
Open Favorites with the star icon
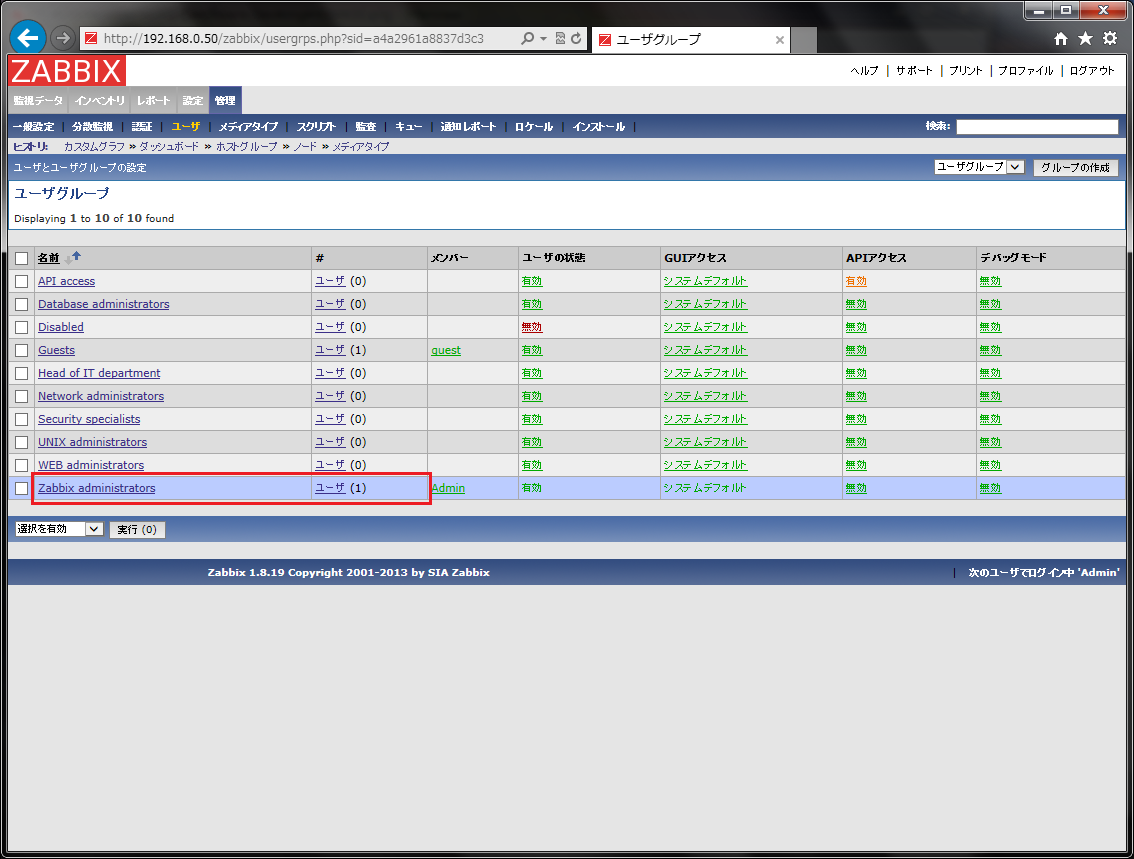pyautogui.click(x=1085, y=38)
